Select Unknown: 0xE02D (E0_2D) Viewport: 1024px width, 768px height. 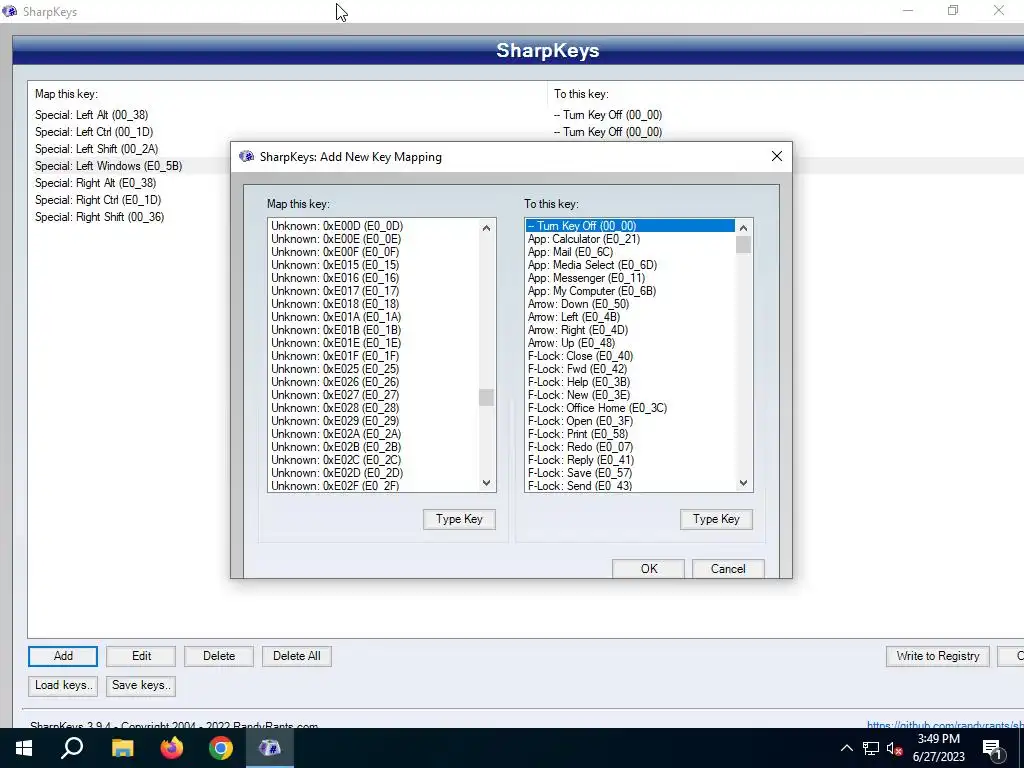point(374,473)
